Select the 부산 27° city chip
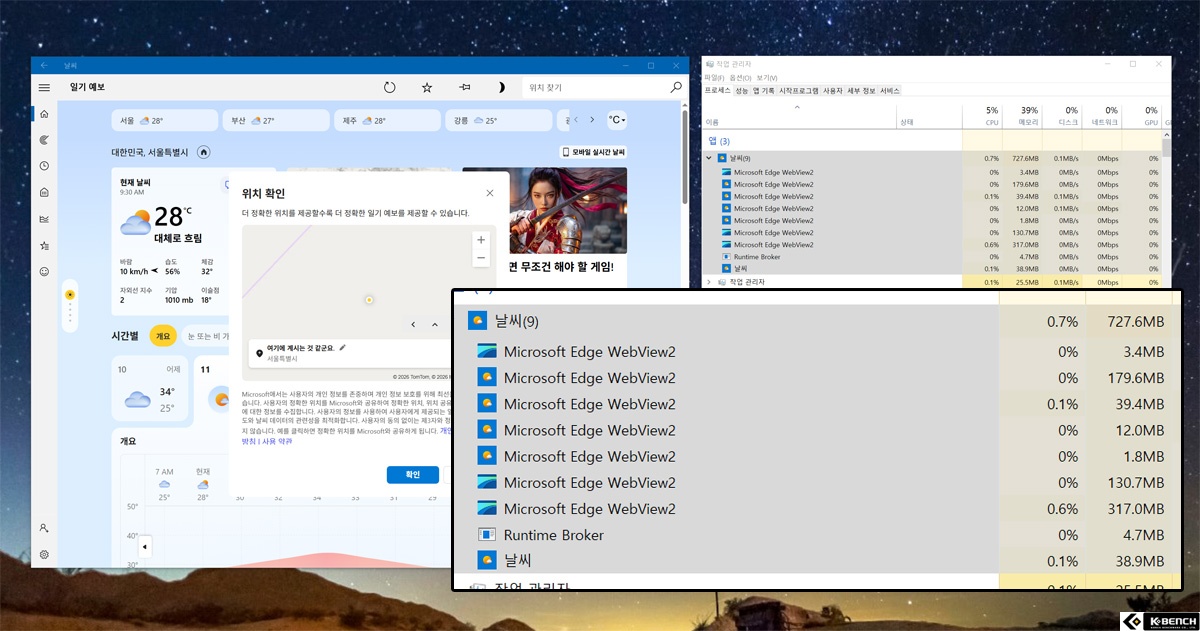Viewport: 1200px width, 631px height. click(x=277, y=120)
